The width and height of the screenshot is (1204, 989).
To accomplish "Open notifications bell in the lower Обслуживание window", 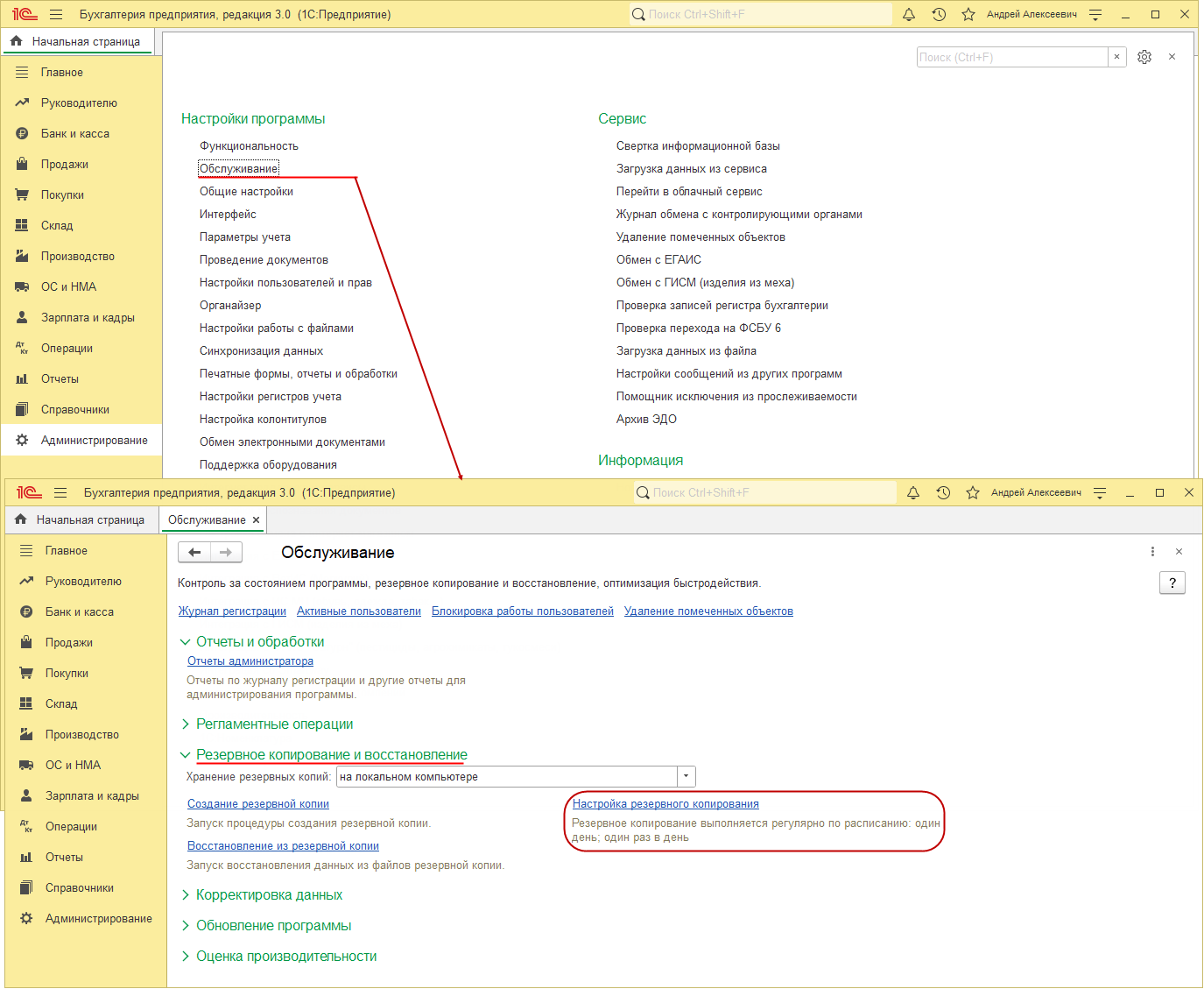I will (x=913, y=493).
